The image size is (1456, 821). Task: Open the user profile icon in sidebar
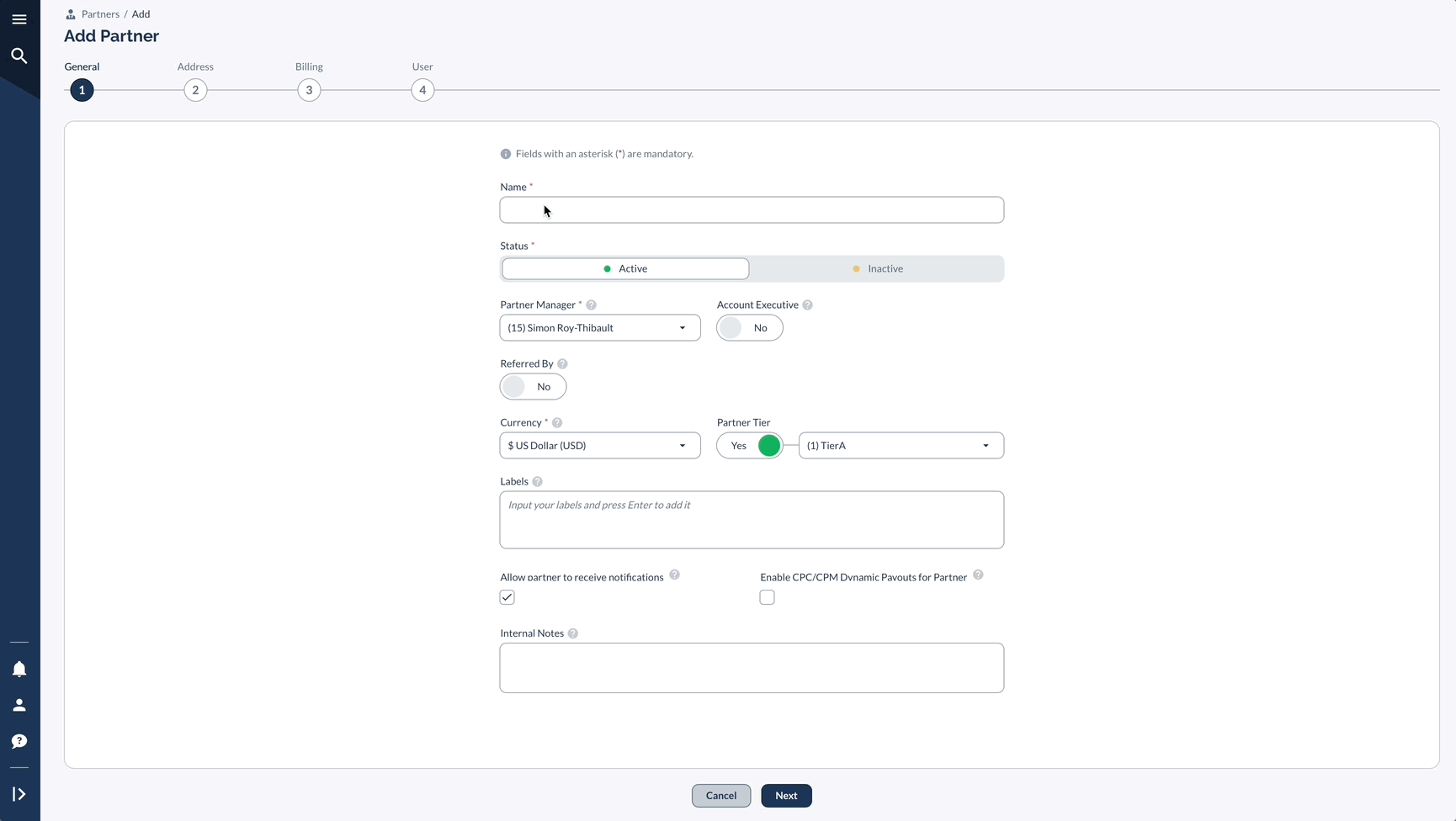point(19,705)
